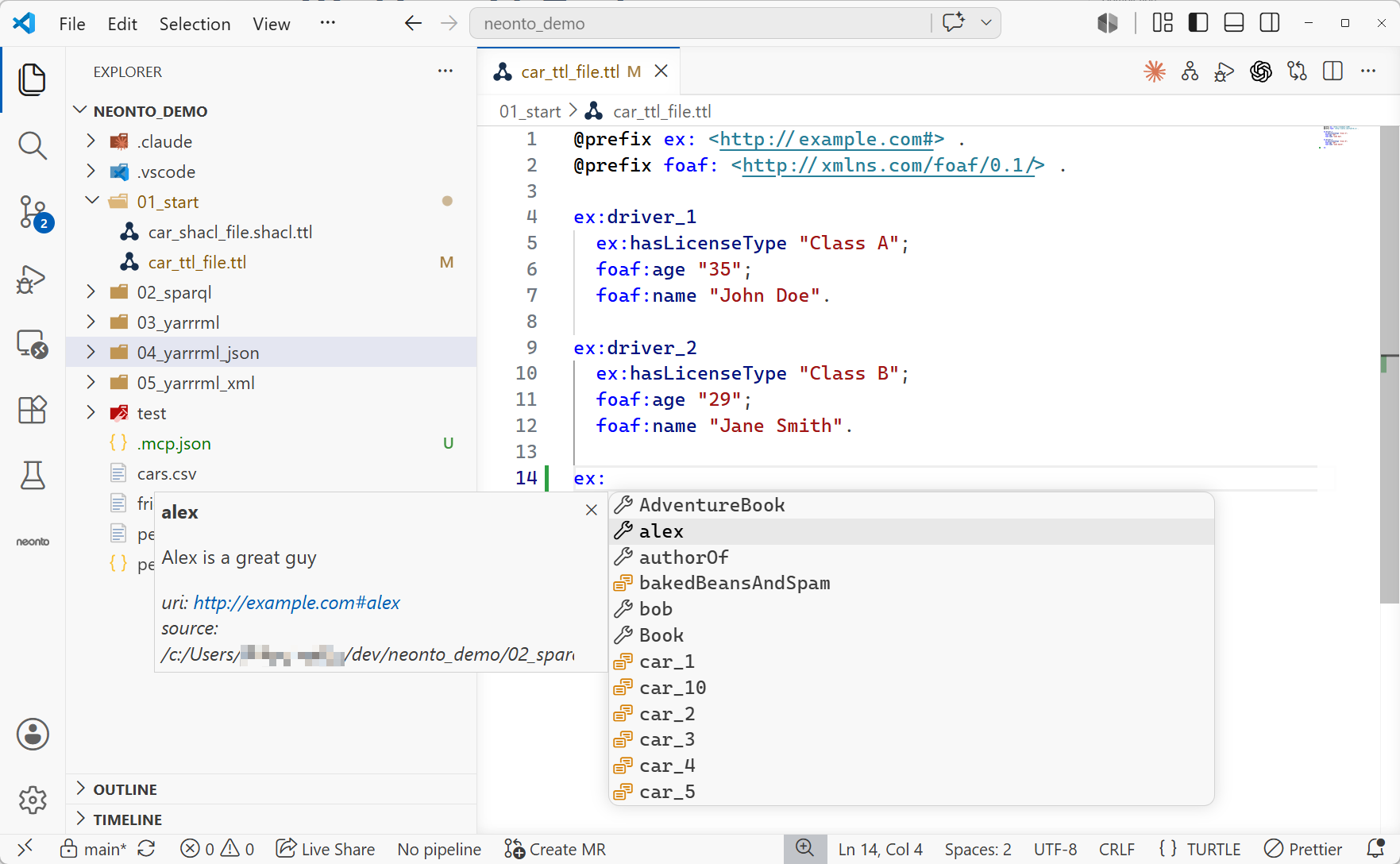The image size is (1400, 864).
Task: Open the Edit menu
Action: point(122,24)
